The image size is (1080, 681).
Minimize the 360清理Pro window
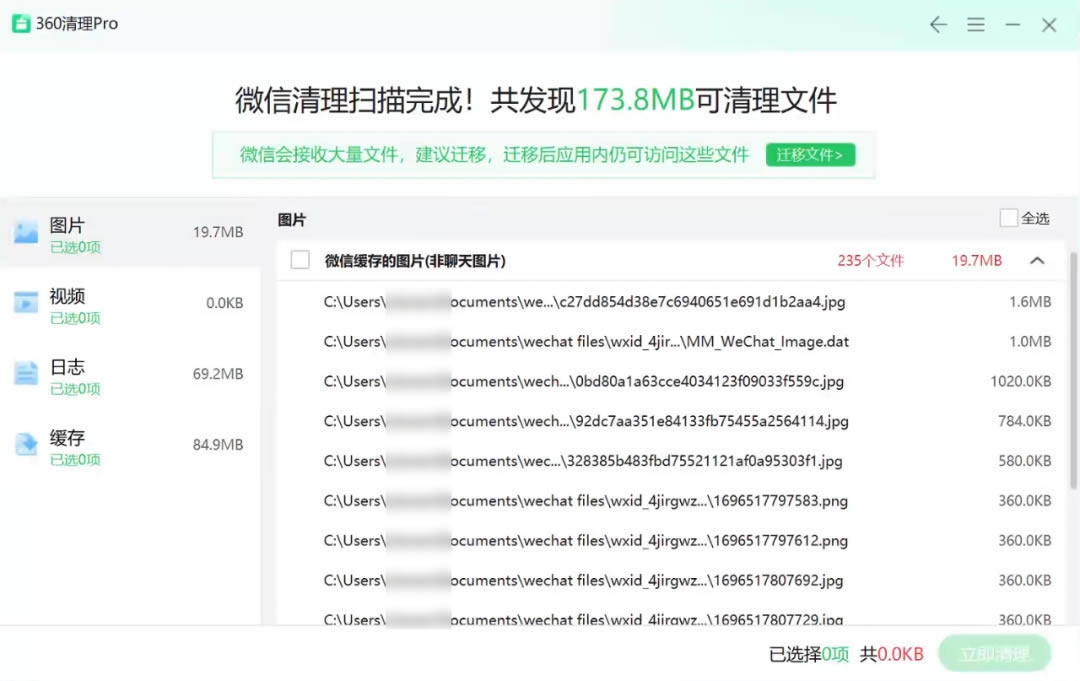(x=1012, y=25)
